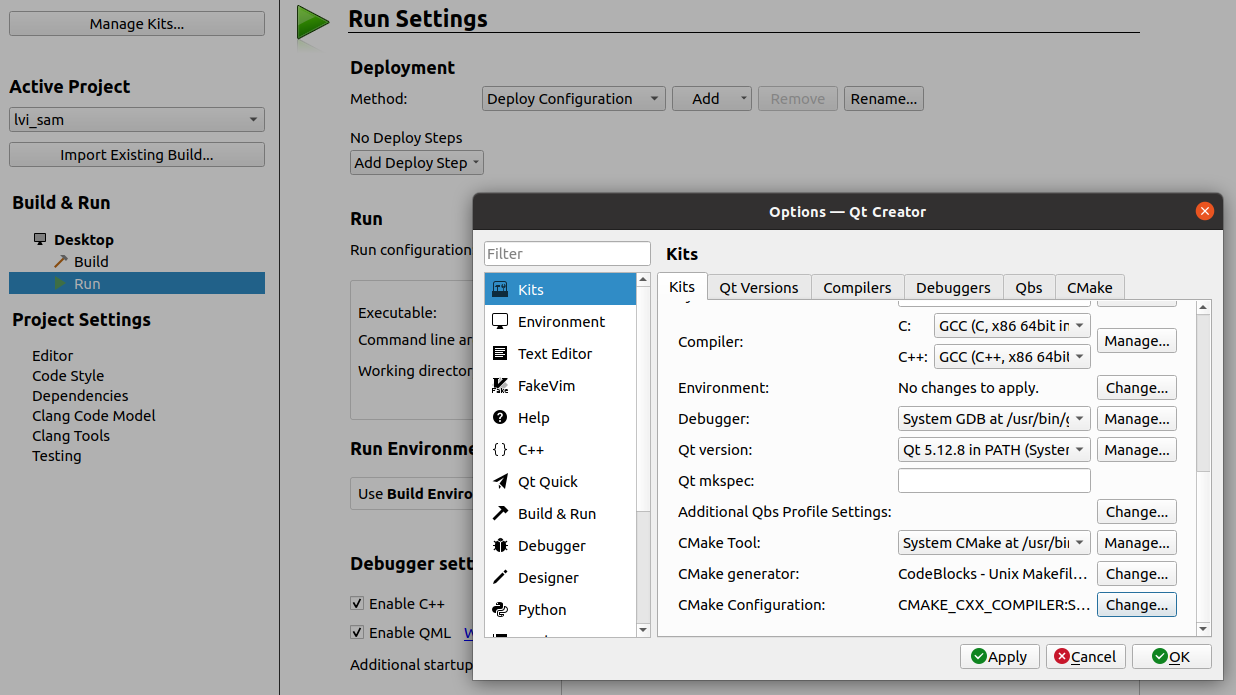The height and width of the screenshot is (695, 1236).
Task: Click the Manage Kits button
Action: coord(137,24)
